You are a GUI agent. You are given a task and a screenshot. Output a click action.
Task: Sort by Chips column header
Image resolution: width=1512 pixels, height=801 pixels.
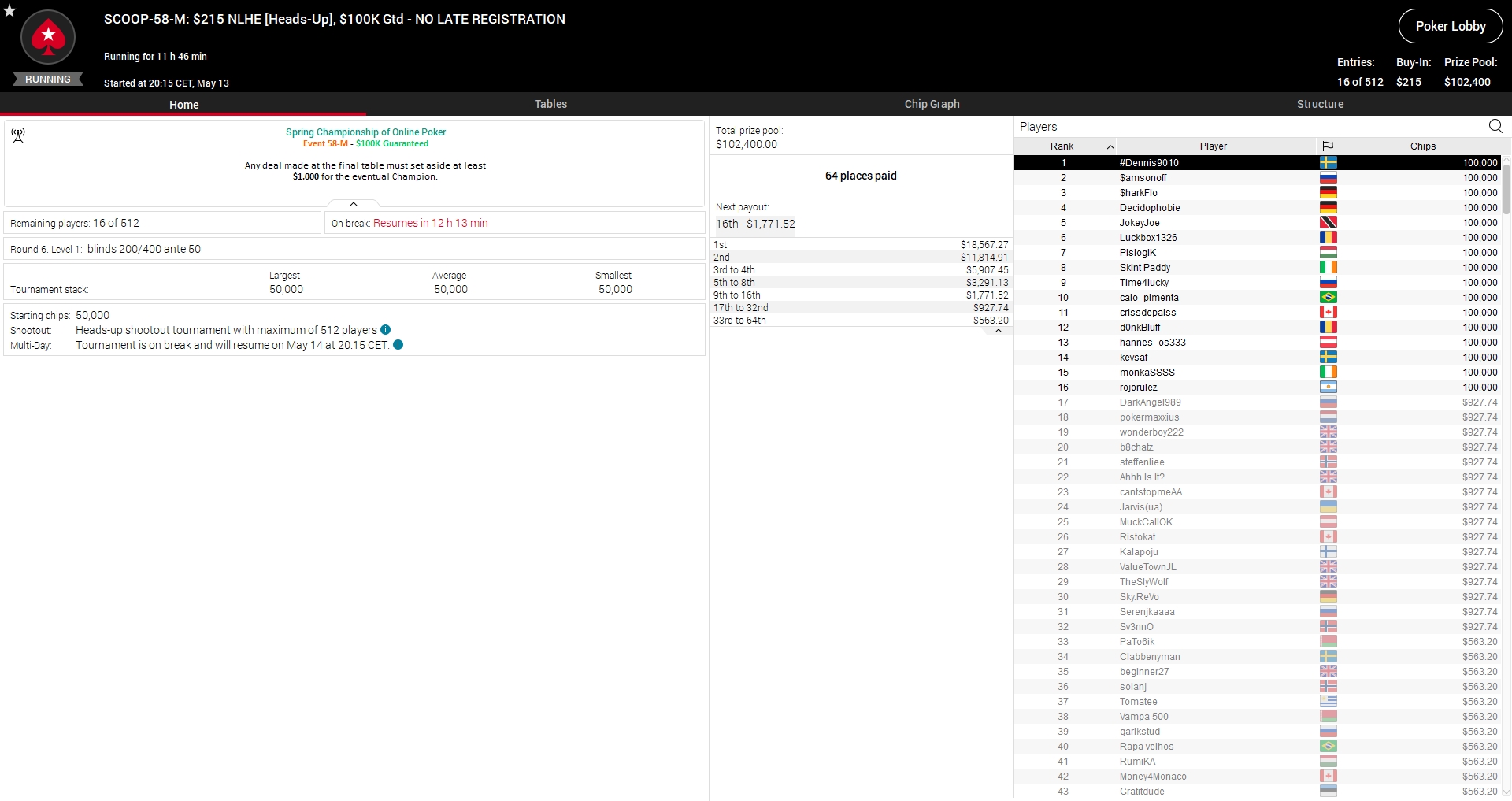(1422, 146)
